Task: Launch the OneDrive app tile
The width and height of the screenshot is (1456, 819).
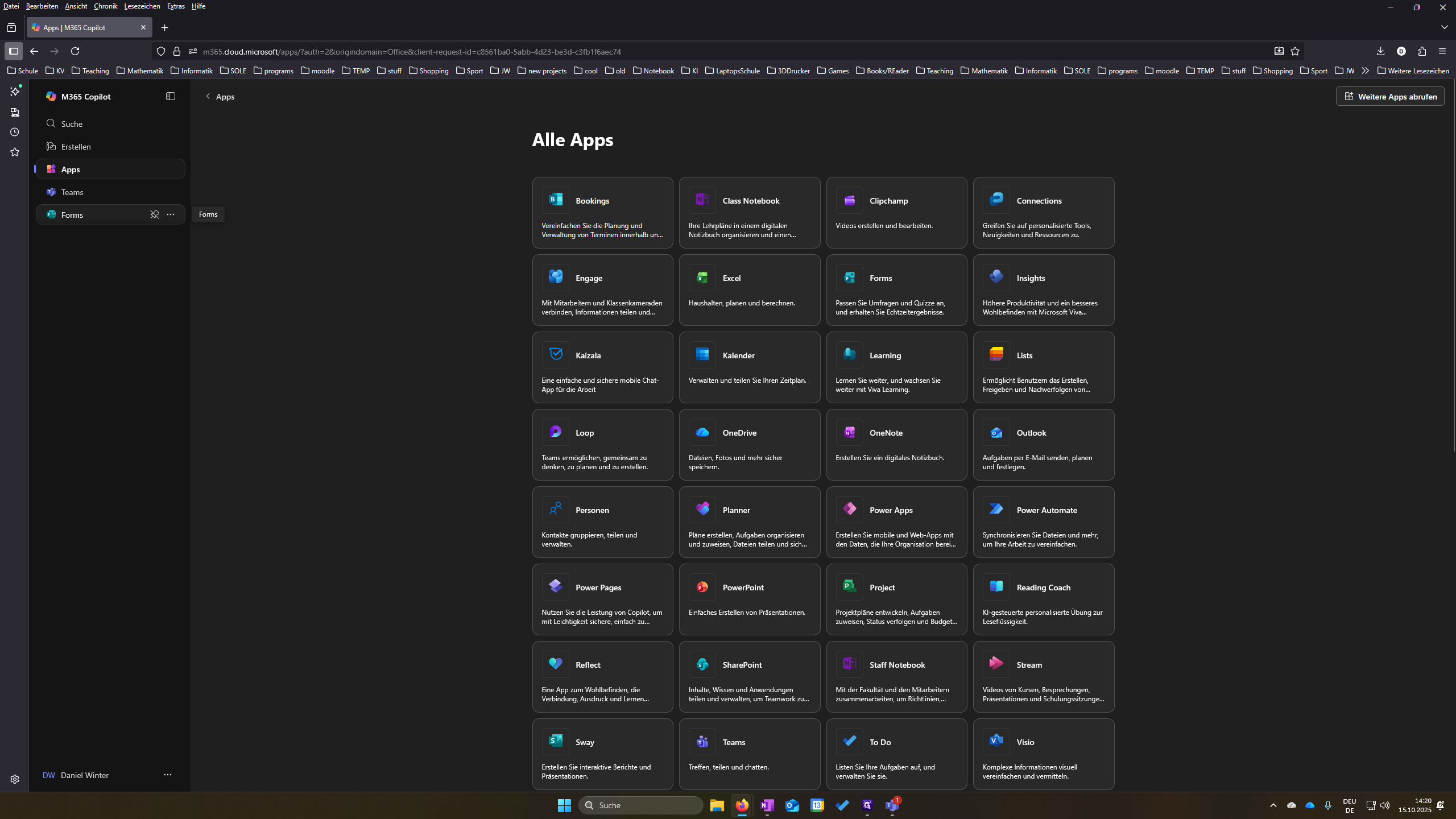Action: [x=750, y=445]
